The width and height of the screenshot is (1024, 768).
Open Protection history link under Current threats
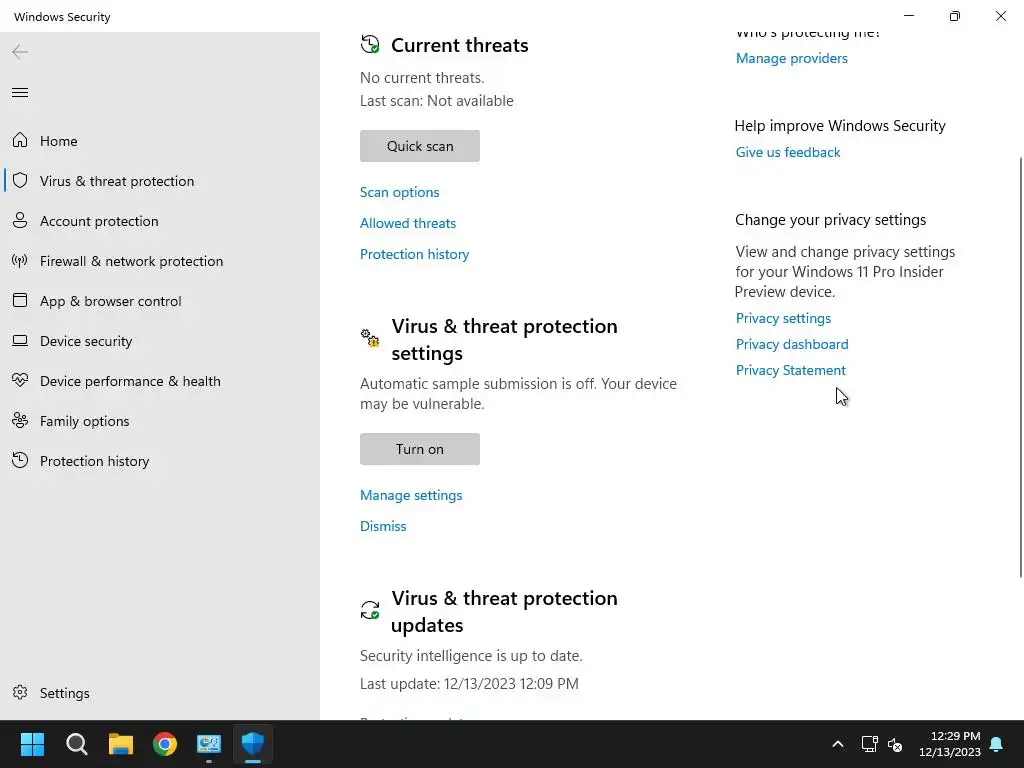click(415, 254)
